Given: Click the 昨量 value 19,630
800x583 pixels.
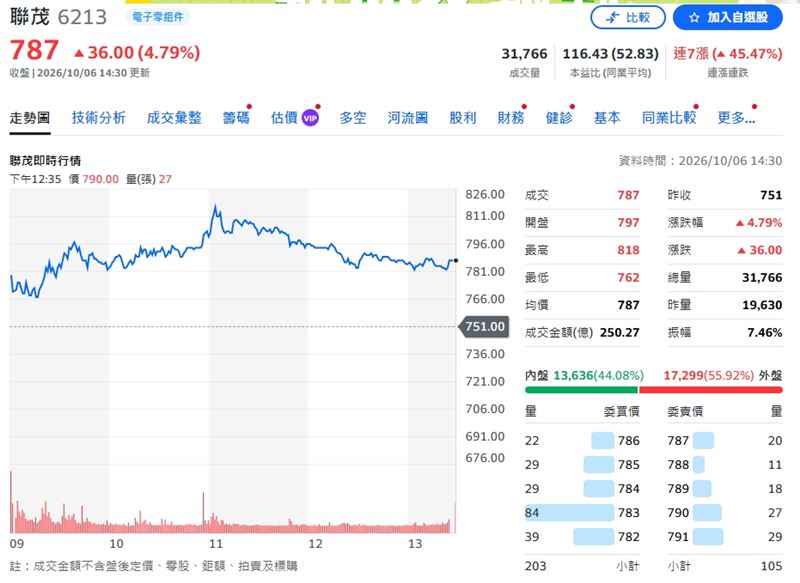Looking at the screenshot, I should (x=762, y=305).
